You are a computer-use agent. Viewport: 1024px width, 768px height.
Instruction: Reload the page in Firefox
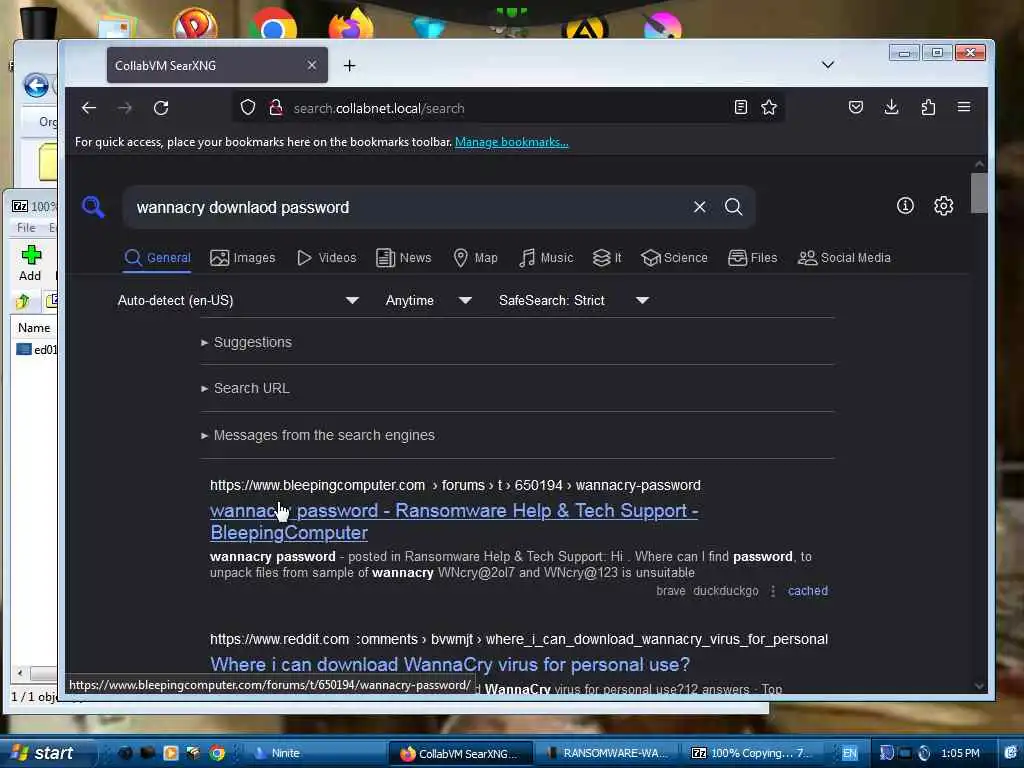coord(161,108)
